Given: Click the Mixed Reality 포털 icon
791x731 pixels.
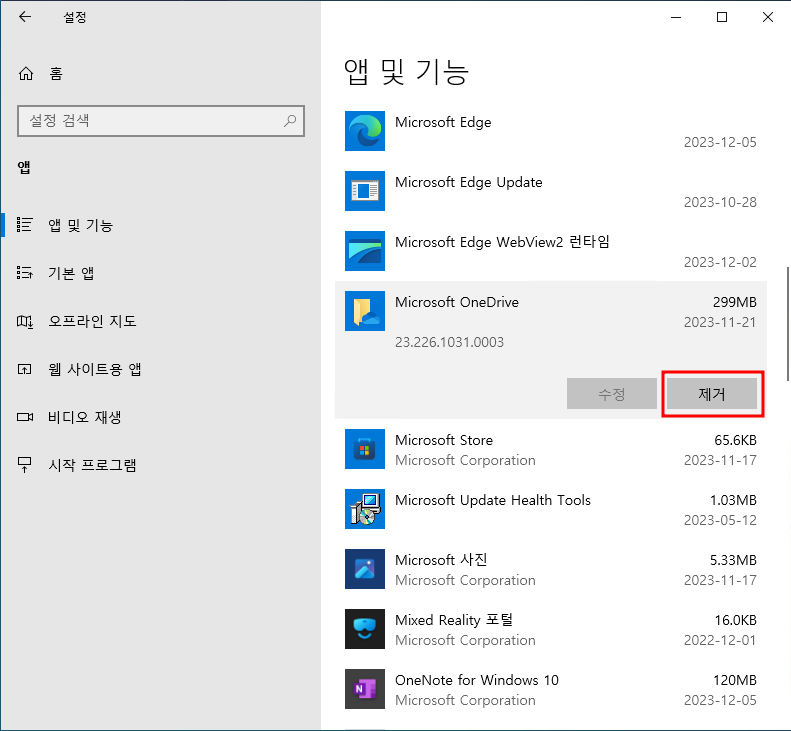Looking at the screenshot, I should pyautogui.click(x=364, y=629).
